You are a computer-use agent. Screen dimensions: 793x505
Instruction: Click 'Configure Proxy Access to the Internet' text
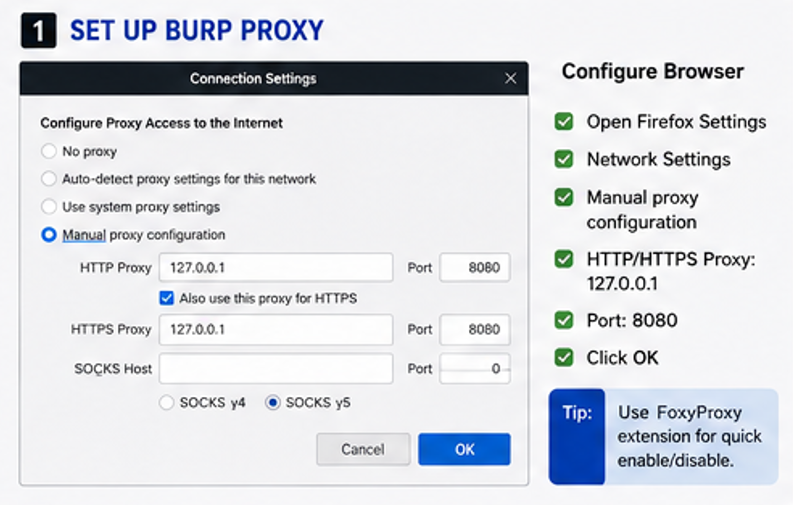[x=161, y=123]
